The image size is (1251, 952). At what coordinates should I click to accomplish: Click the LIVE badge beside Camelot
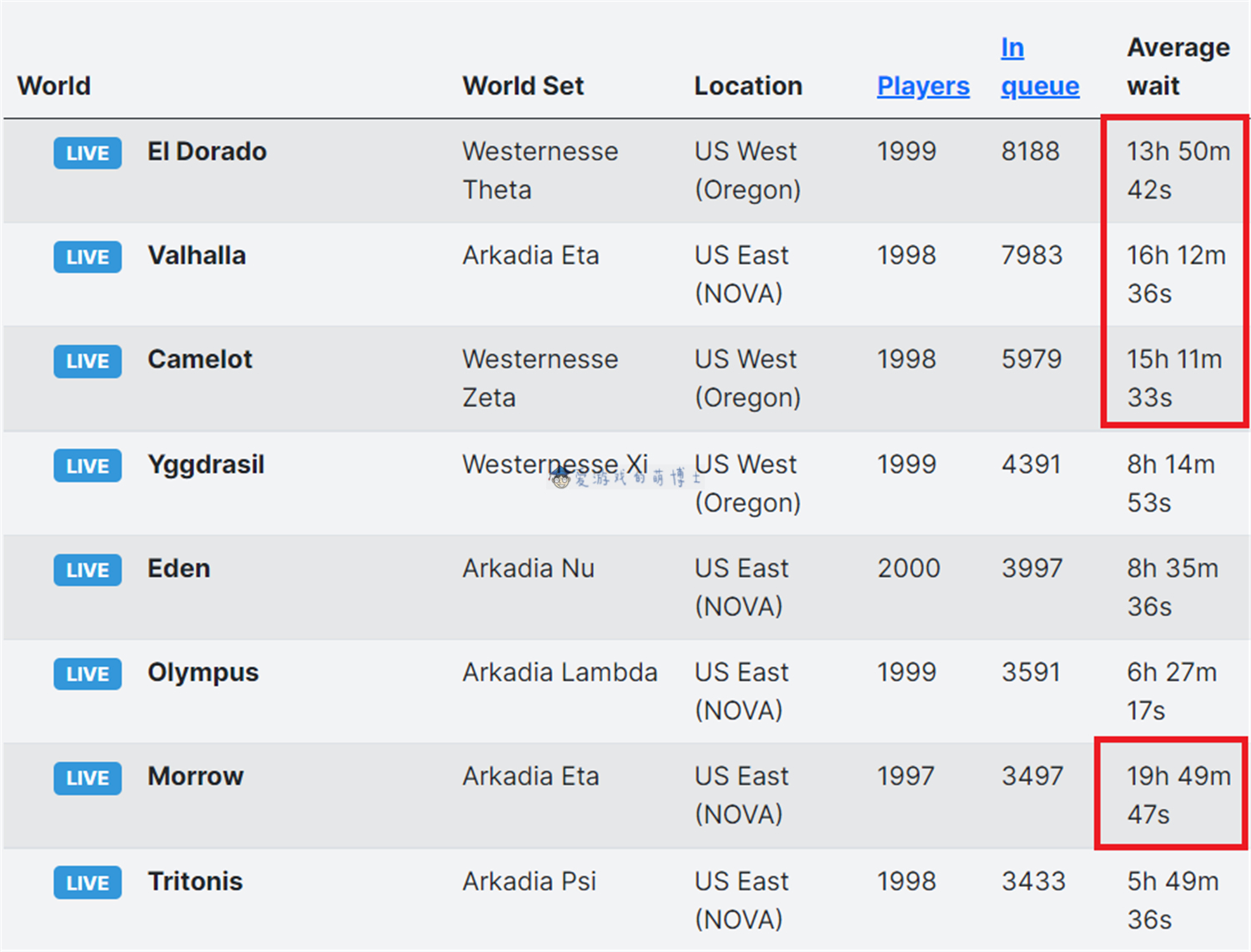[88, 361]
